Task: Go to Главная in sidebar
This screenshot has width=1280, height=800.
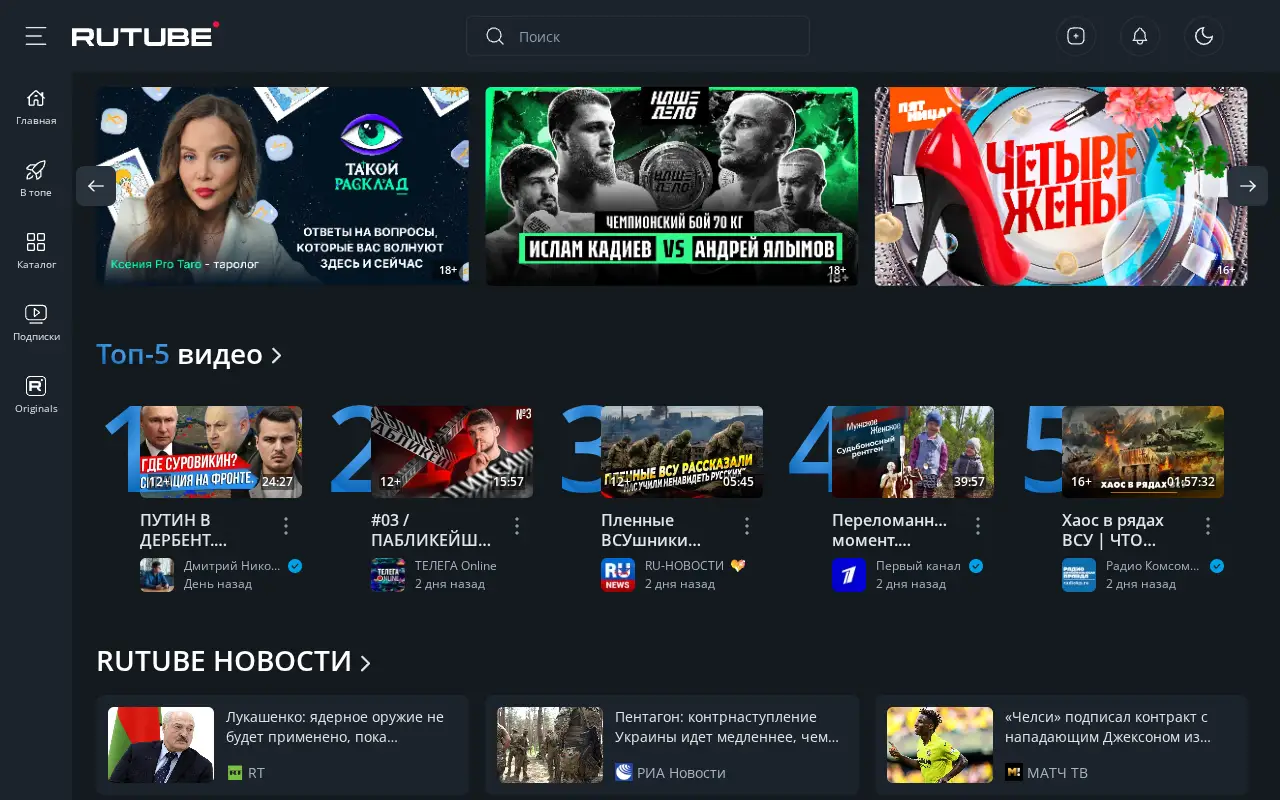Action: coord(36,107)
